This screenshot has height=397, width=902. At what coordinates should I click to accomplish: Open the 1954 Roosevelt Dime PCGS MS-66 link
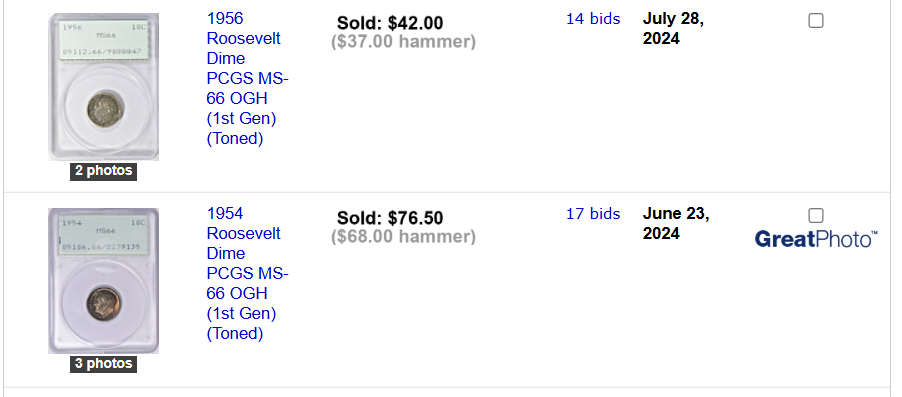tap(247, 274)
